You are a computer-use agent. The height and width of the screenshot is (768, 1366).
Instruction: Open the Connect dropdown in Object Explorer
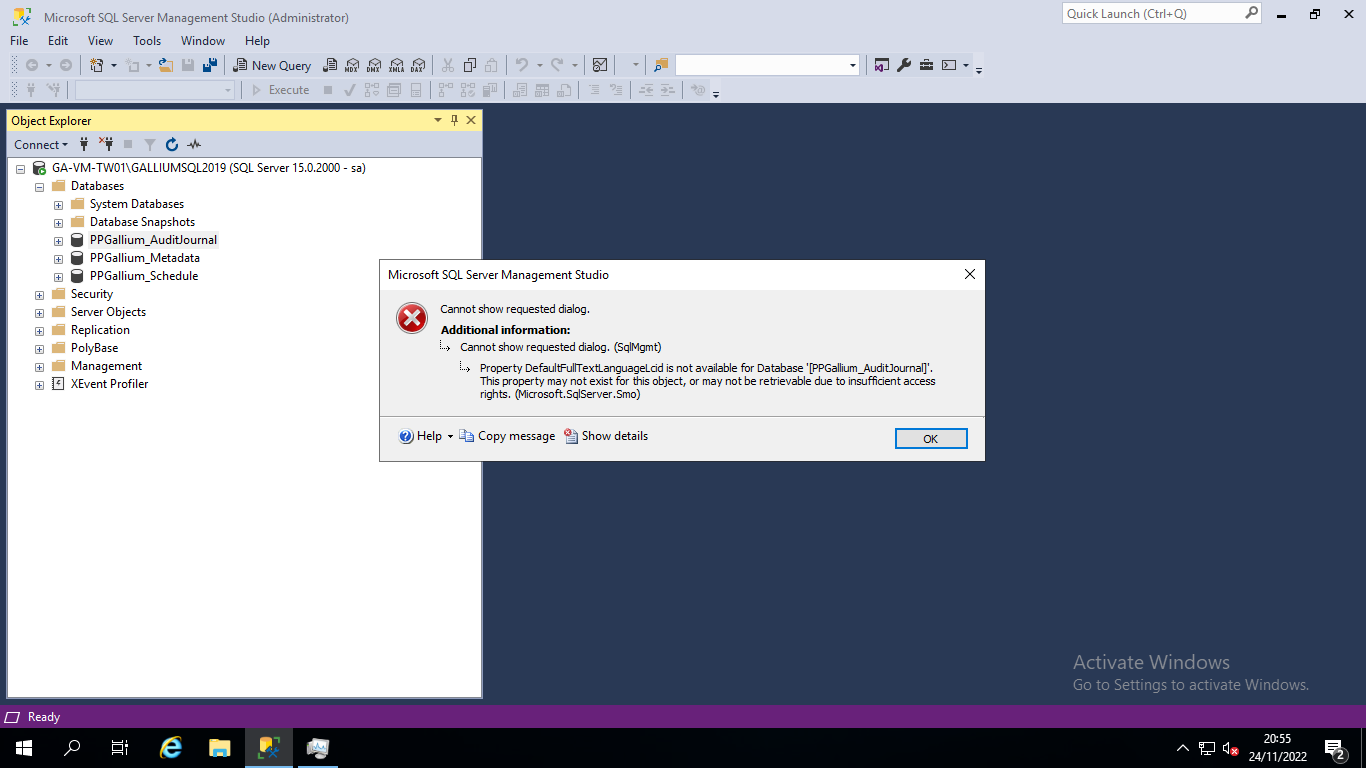point(41,144)
